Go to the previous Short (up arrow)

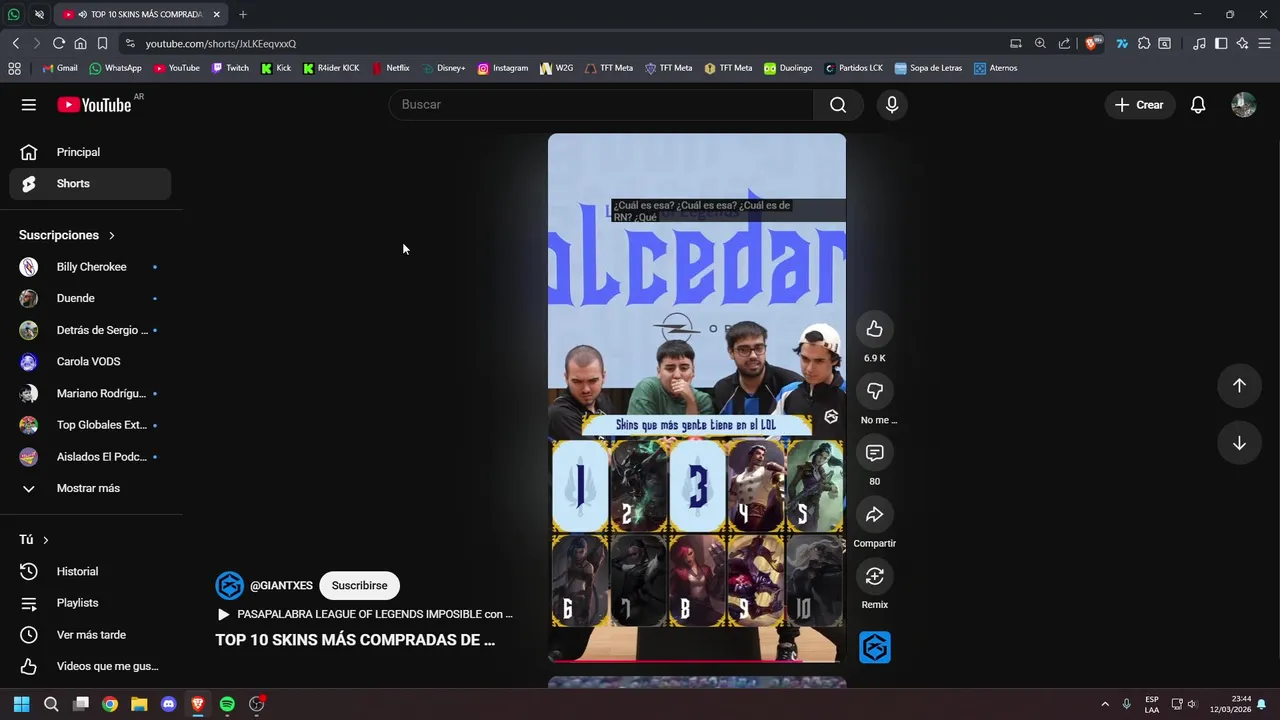1239,386
